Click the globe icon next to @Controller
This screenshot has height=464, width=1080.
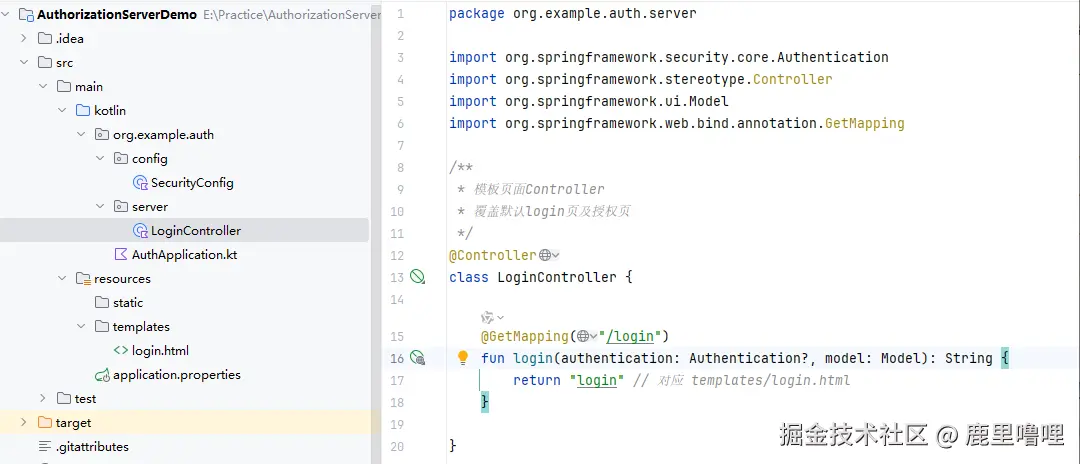click(545, 255)
